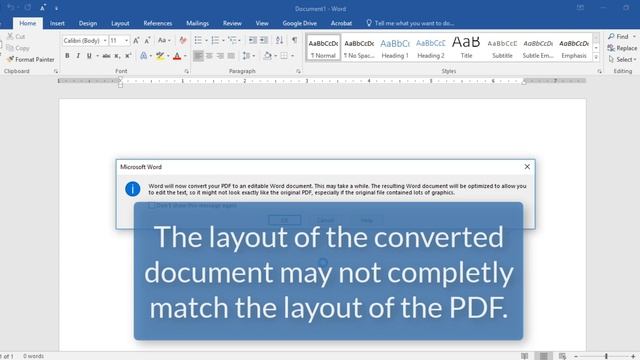Switch to the Review tab
The width and height of the screenshot is (640, 360).
click(x=232, y=23)
